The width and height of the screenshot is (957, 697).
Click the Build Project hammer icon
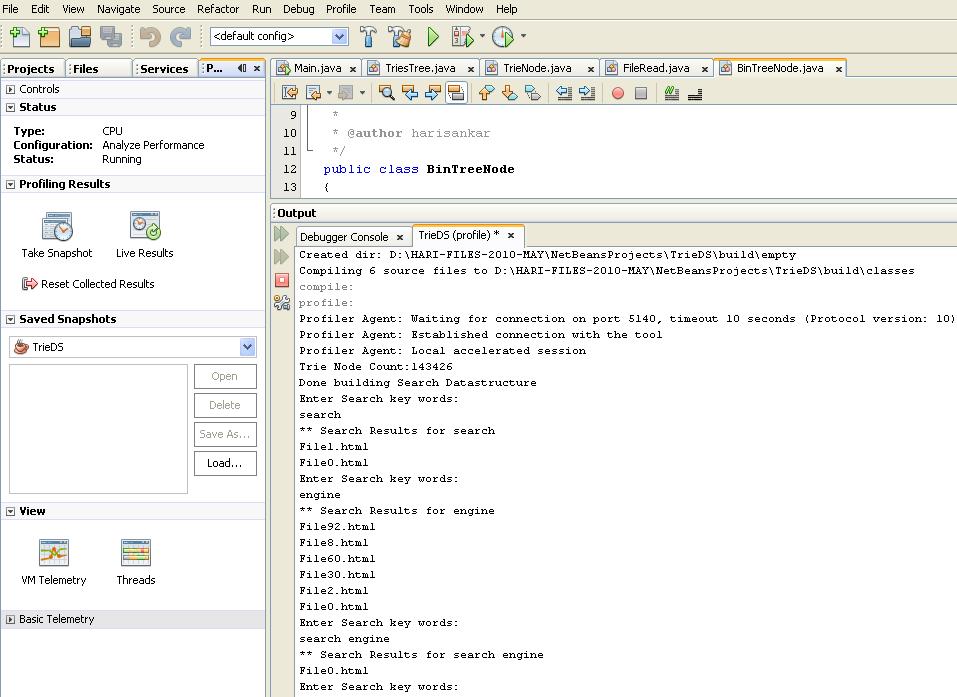368,36
